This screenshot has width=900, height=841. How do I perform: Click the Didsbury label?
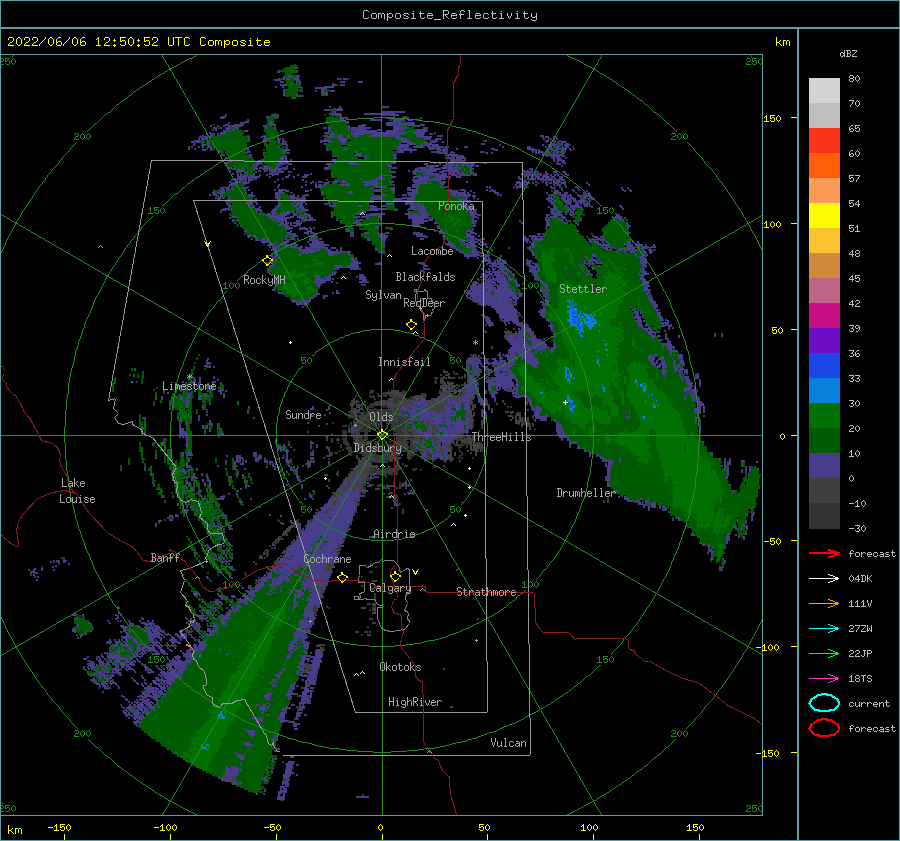tap(378, 448)
